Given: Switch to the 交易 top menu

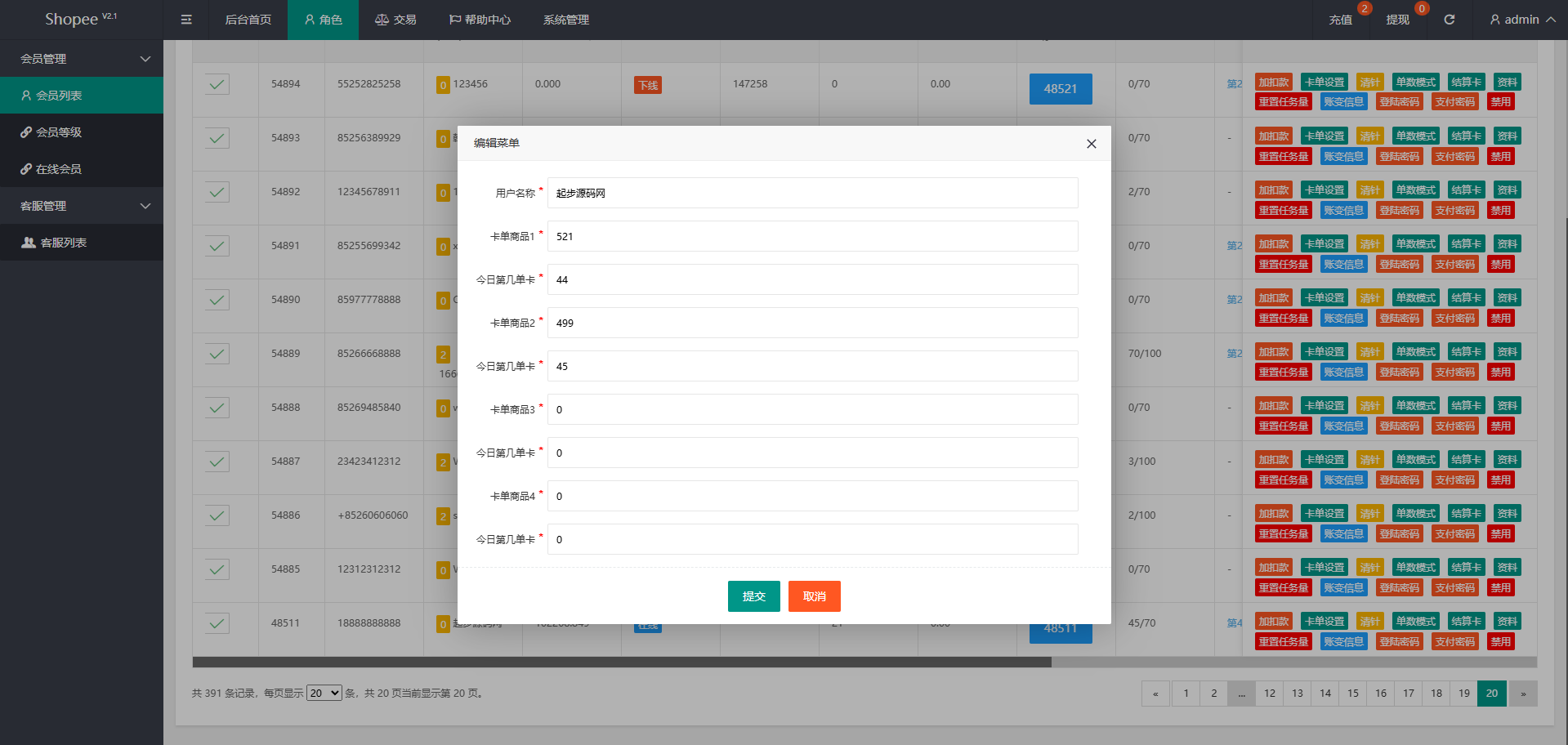Looking at the screenshot, I should point(395,20).
